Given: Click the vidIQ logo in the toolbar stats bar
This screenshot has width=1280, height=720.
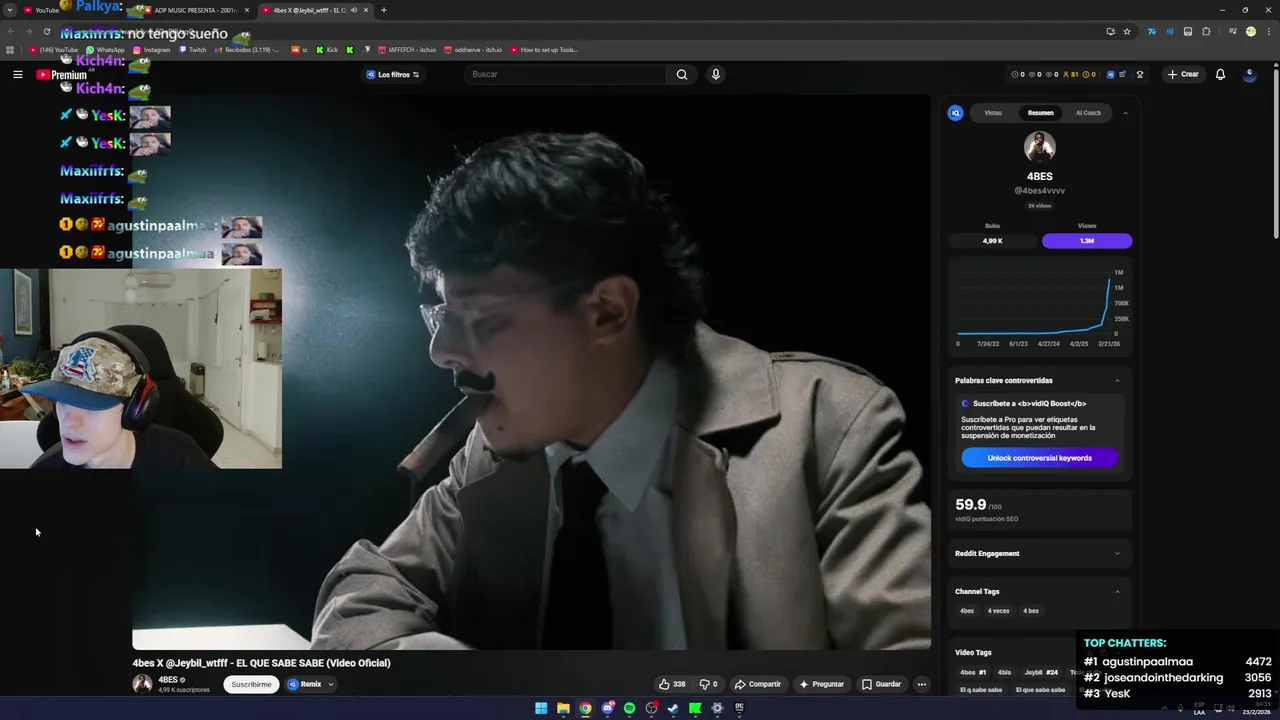Looking at the screenshot, I should pos(1110,74).
